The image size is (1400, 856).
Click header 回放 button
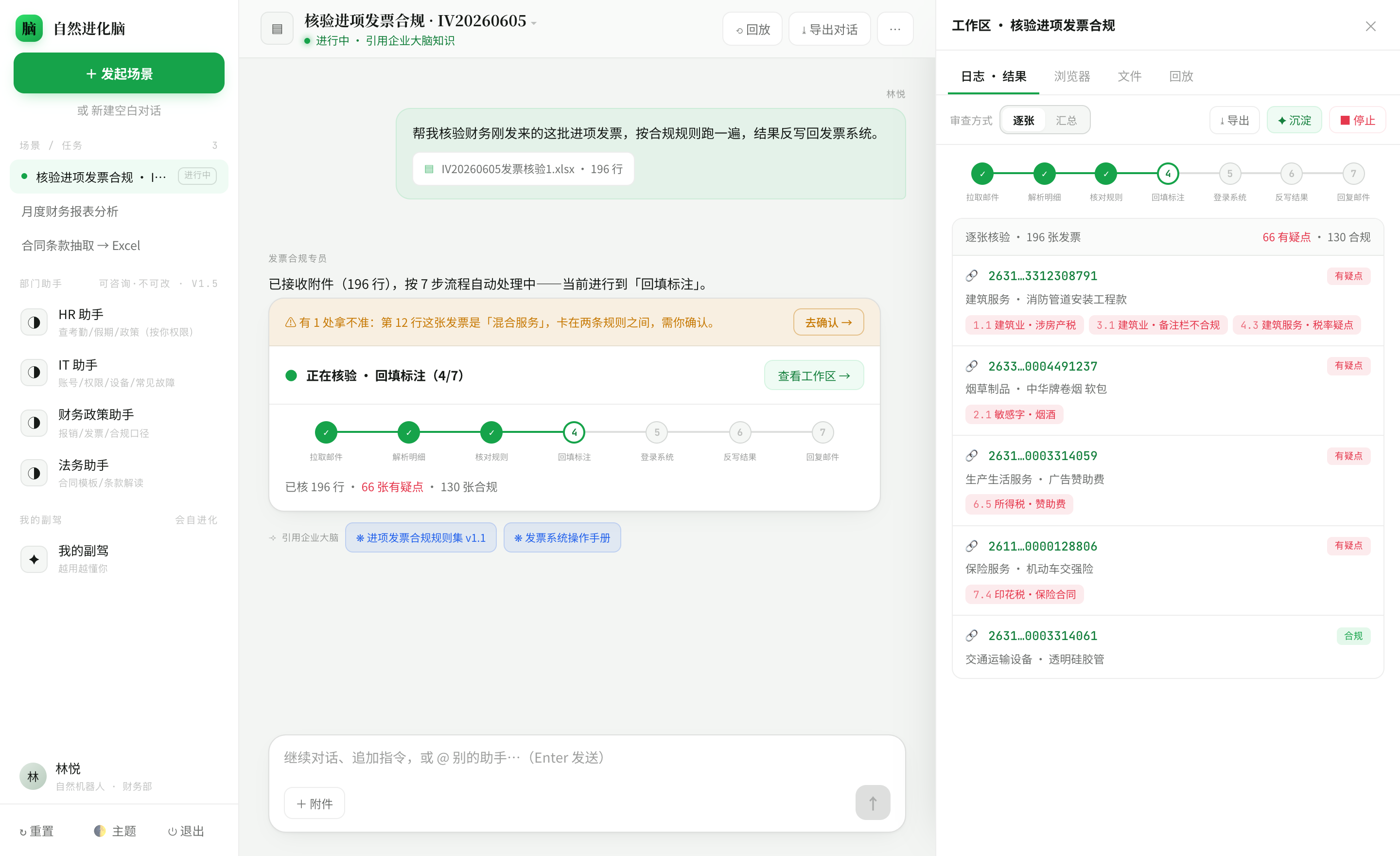(x=752, y=28)
